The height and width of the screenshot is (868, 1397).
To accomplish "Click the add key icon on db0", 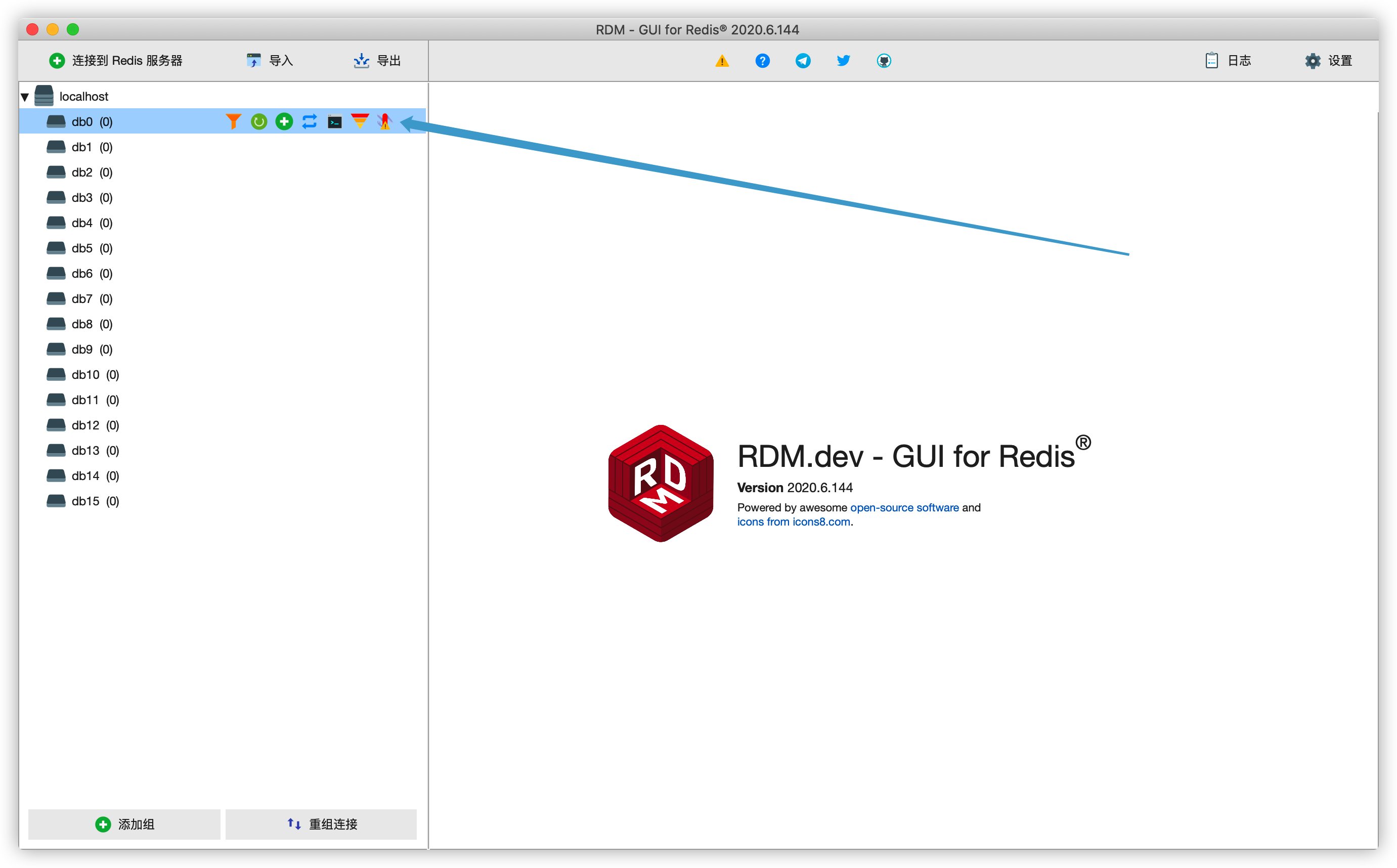I will pos(283,121).
